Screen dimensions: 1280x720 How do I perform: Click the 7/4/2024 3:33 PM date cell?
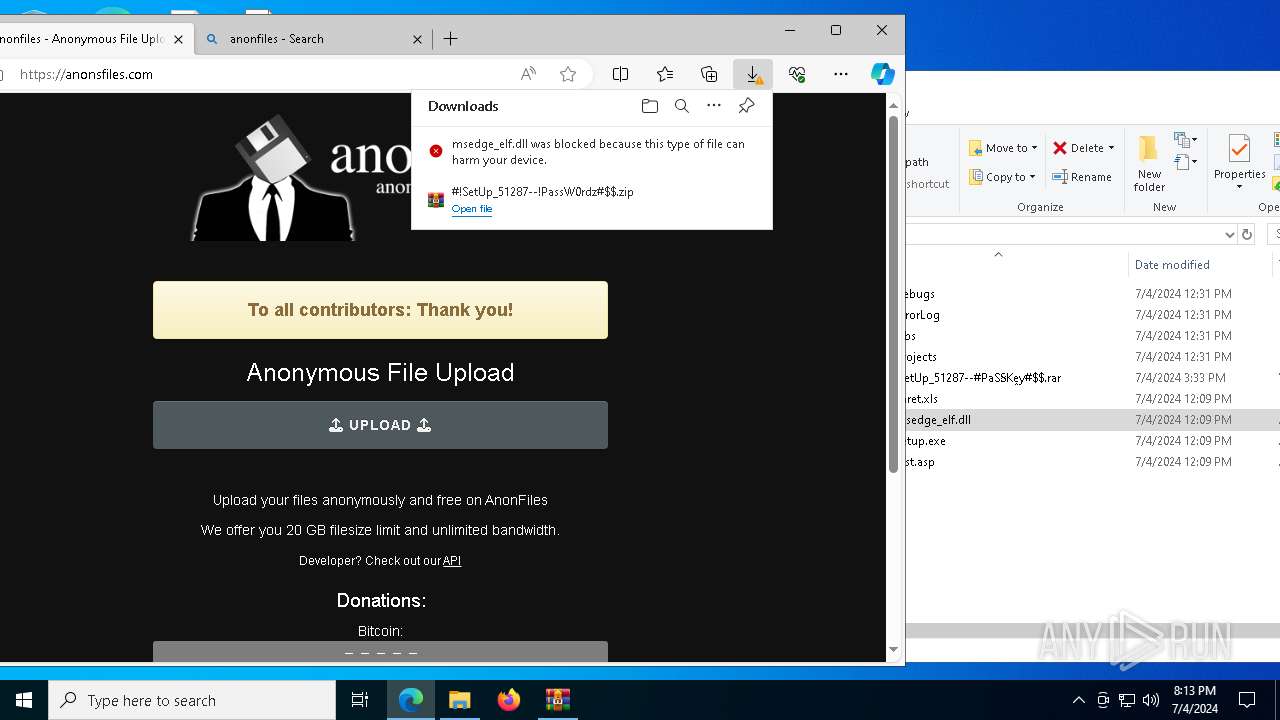point(1180,378)
